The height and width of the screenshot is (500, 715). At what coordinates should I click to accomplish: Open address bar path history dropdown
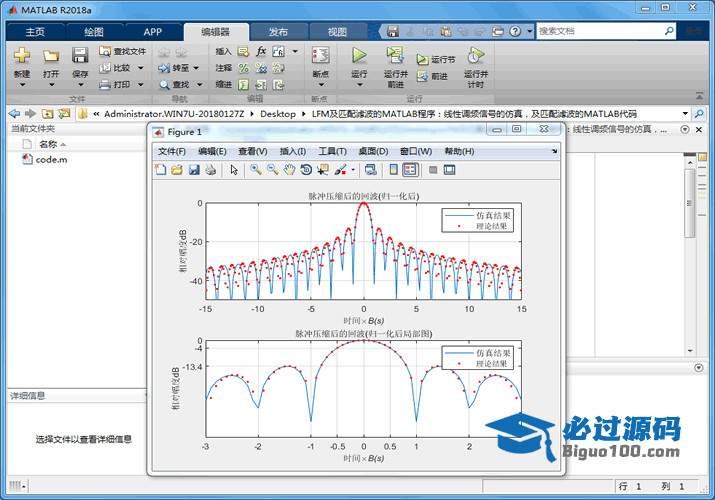tap(685, 113)
